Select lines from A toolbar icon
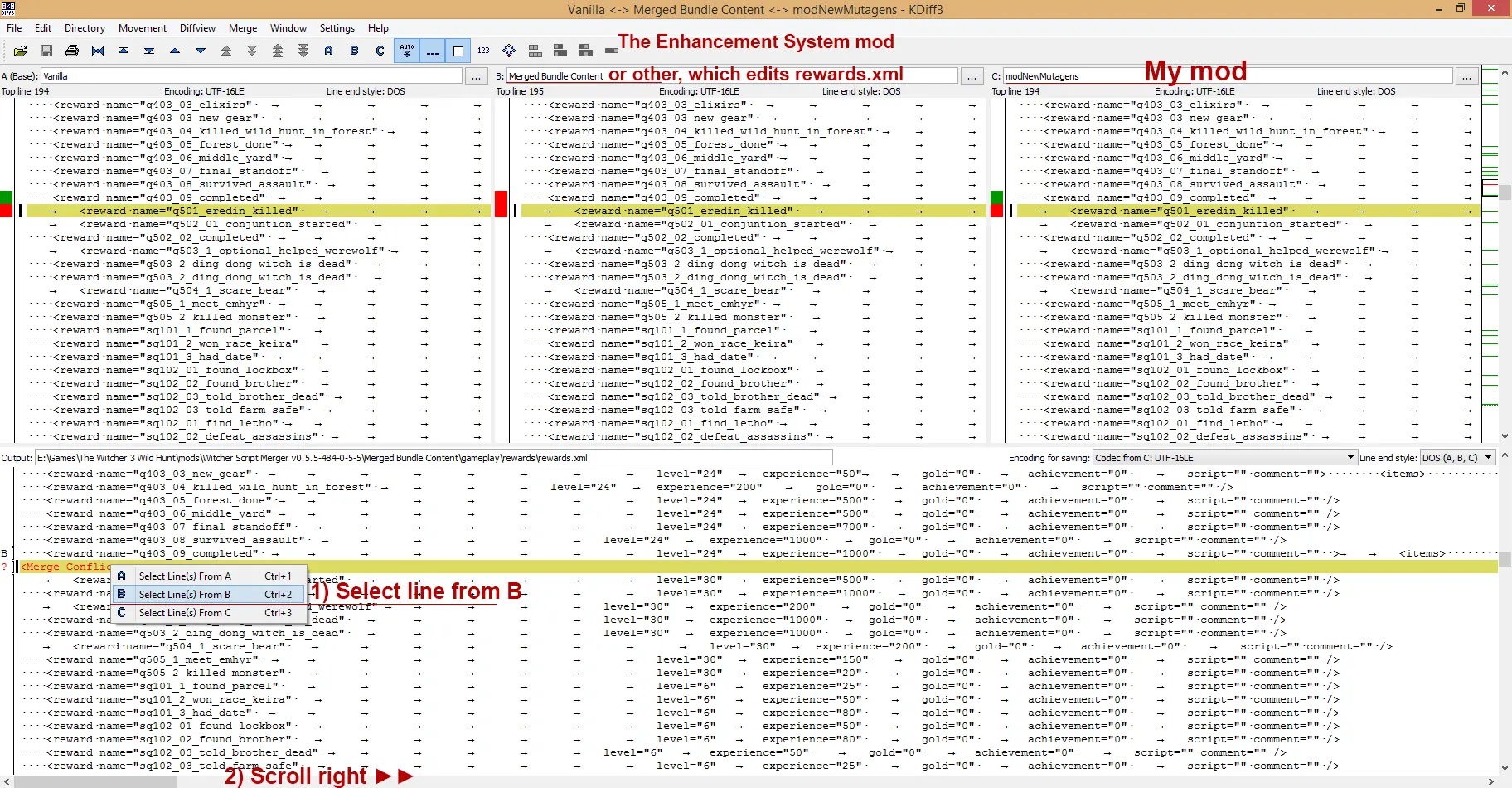The width and height of the screenshot is (1512, 788). pos(329,51)
